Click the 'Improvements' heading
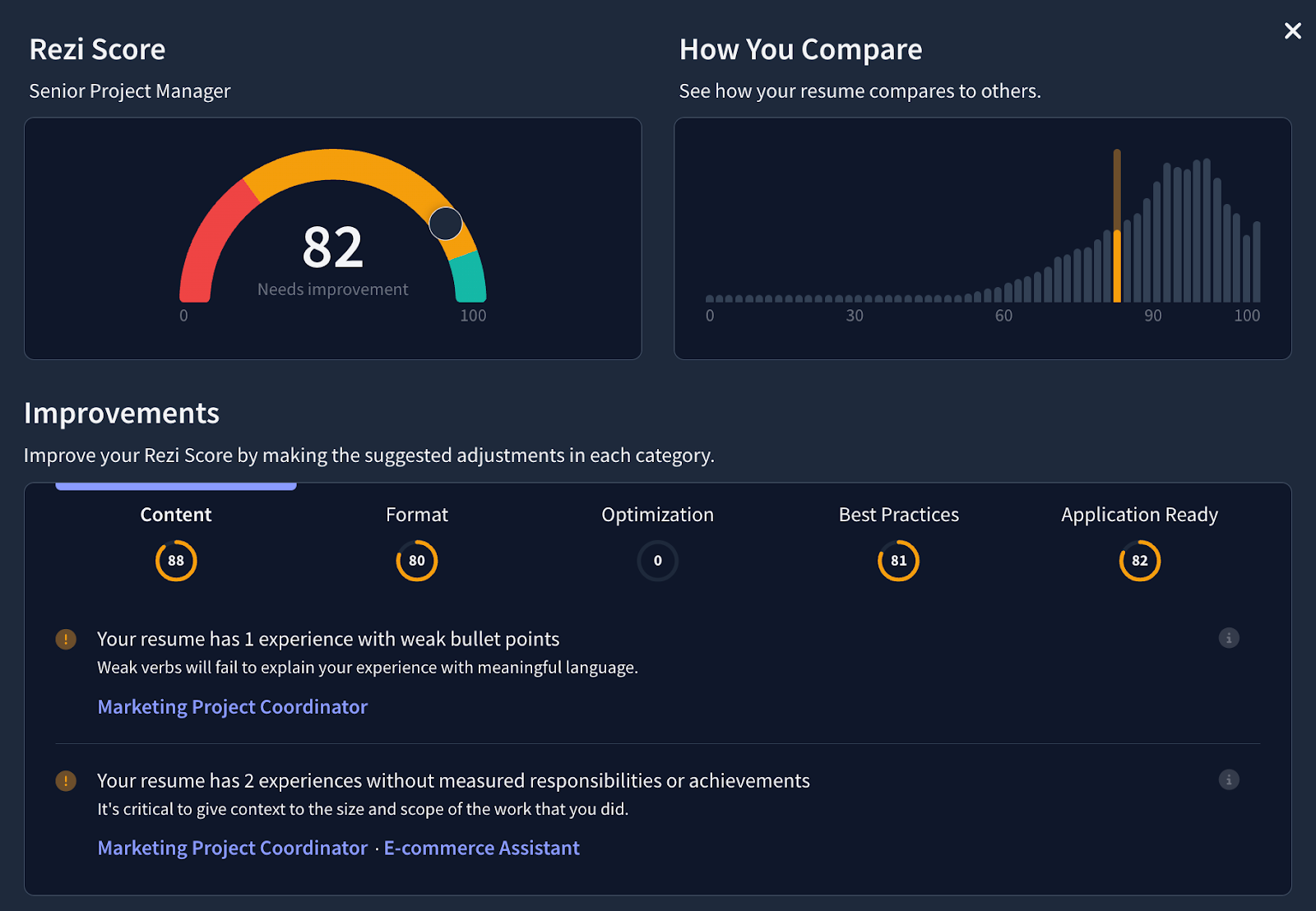This screenshot has width=1316, height=911. point(122,413)
